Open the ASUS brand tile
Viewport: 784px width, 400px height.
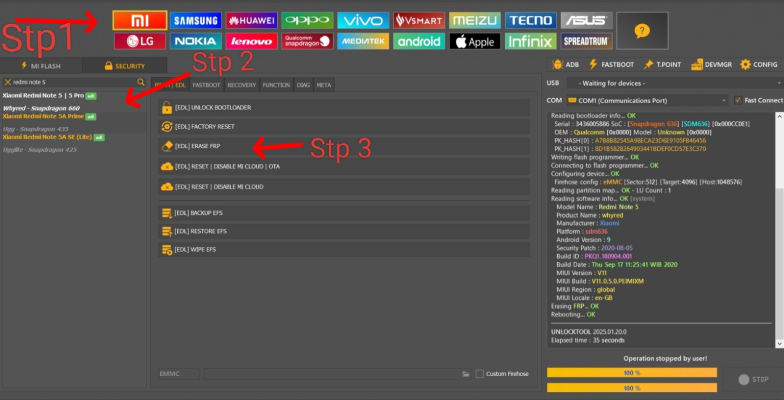(586, 20)
